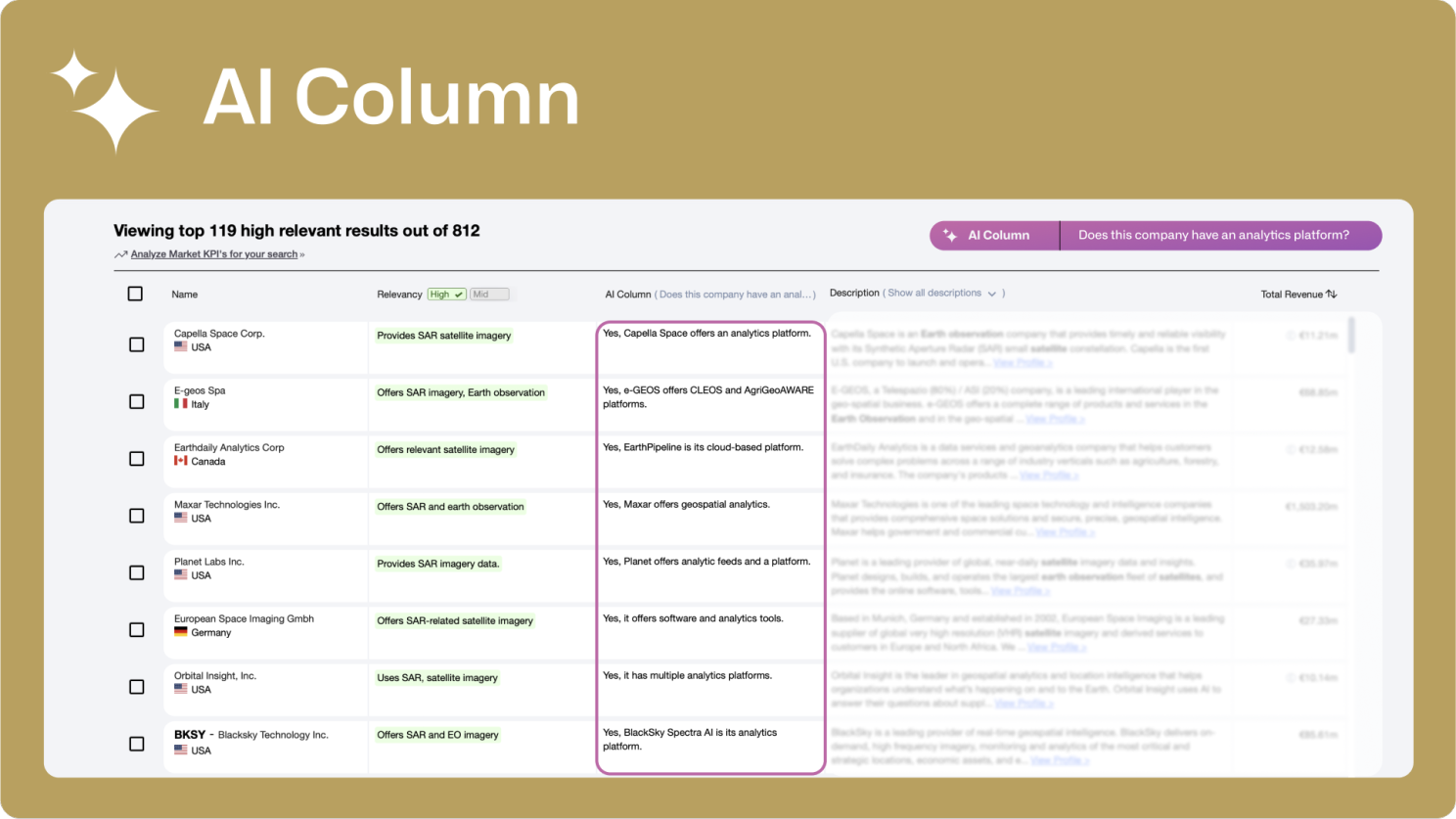
Task: Open European Space Imaging Gmbh name
Action: (x=244, y=619)
